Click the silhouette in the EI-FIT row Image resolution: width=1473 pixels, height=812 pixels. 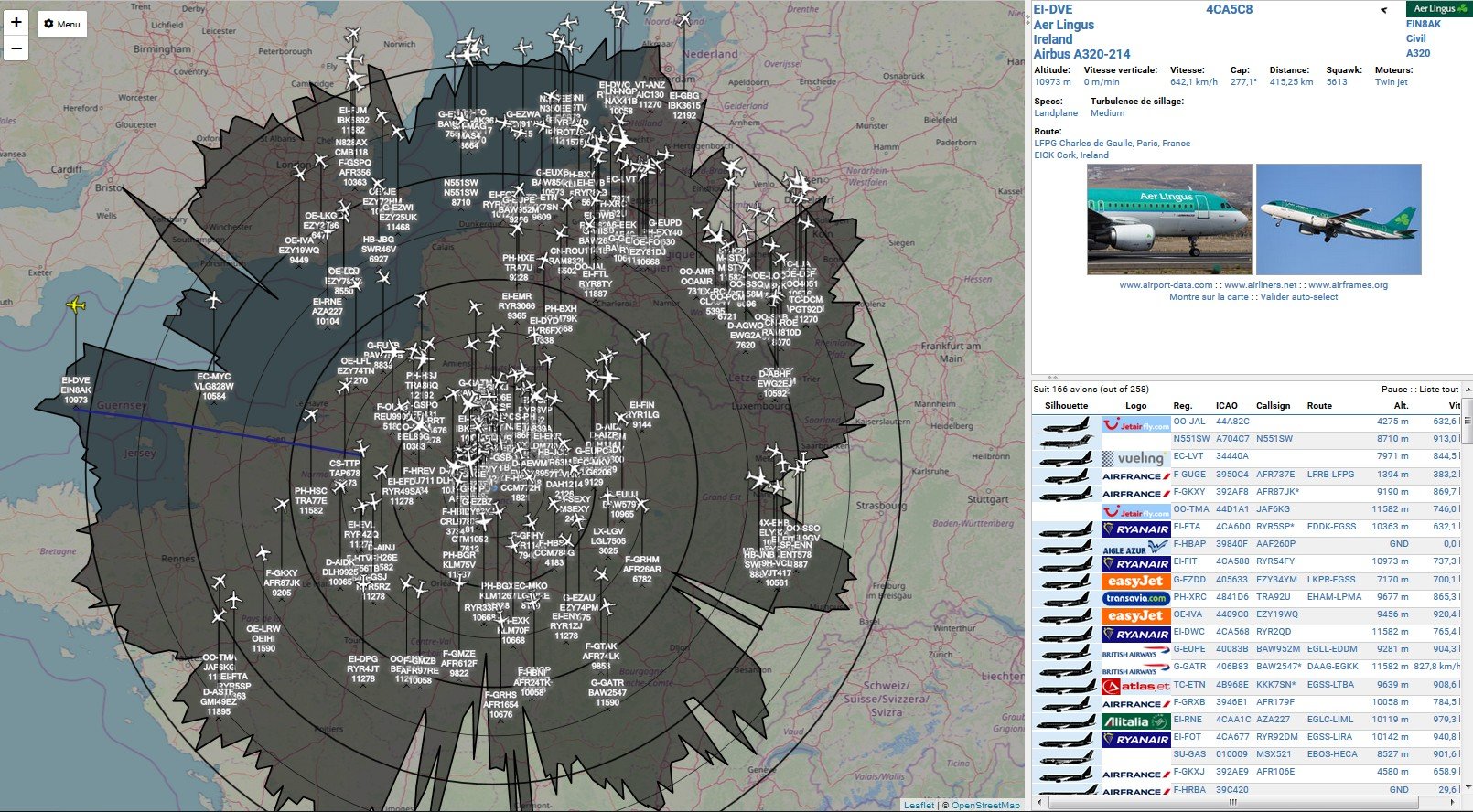click(1066, 563)
